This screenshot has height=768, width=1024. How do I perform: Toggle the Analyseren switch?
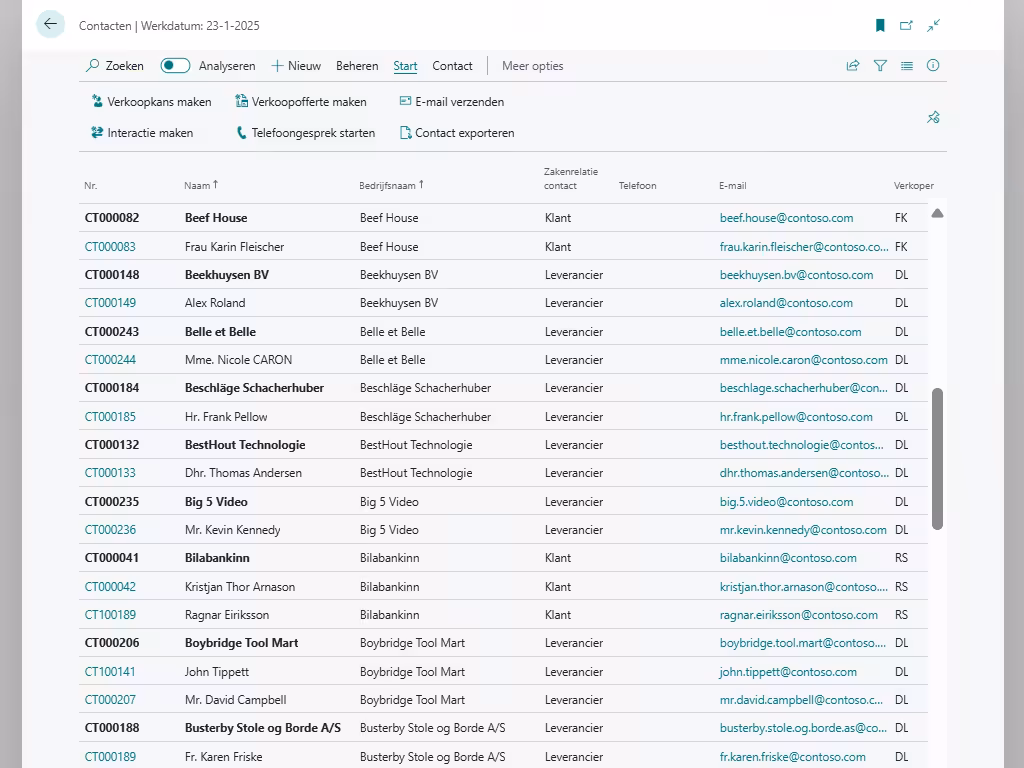tap(175, 66)
